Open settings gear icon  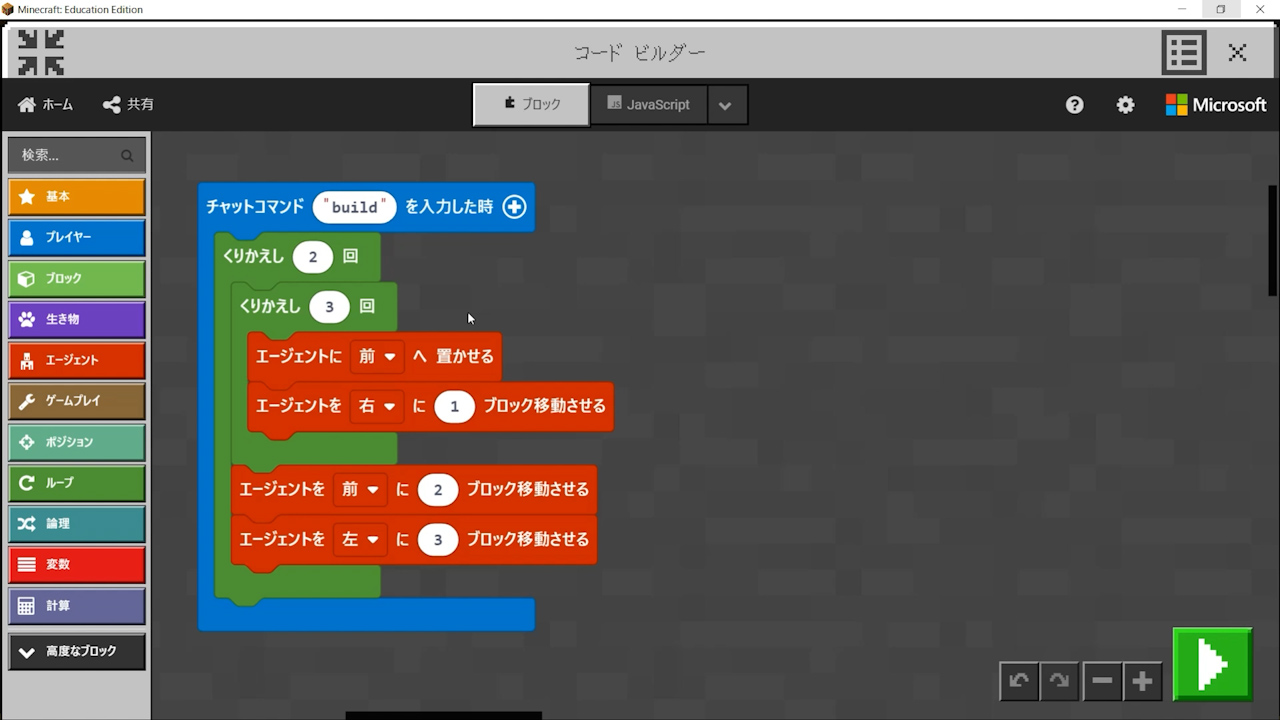1125,105
